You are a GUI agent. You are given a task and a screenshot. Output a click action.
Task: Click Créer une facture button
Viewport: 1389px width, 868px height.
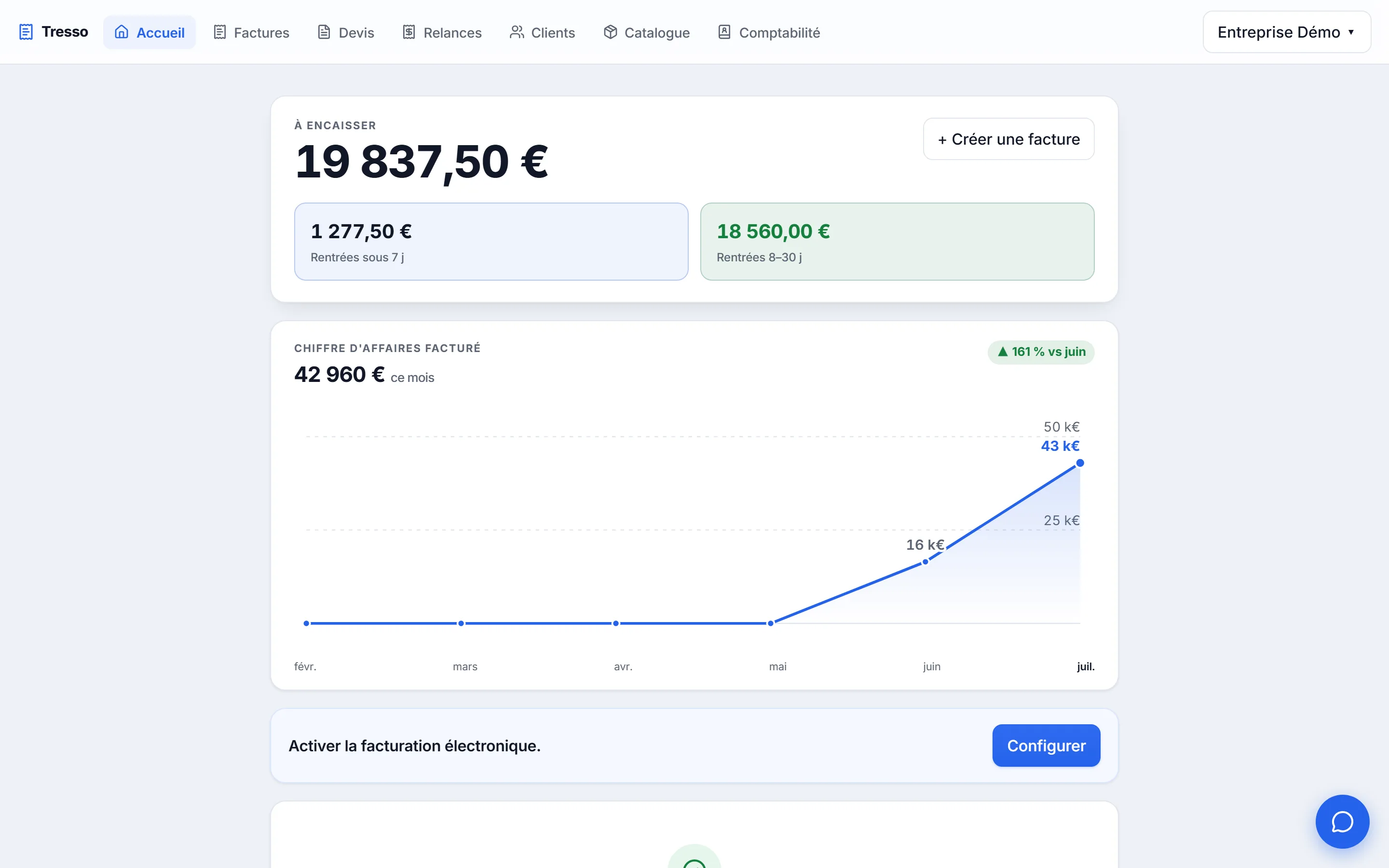1008,139
